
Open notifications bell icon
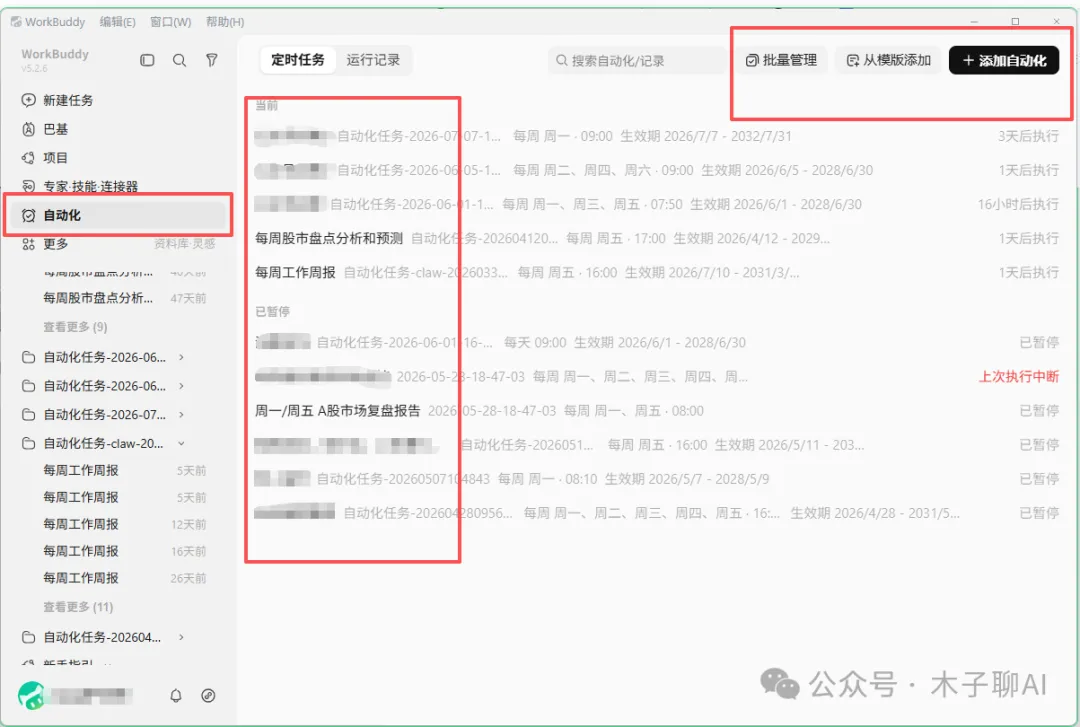pos(176,695)
